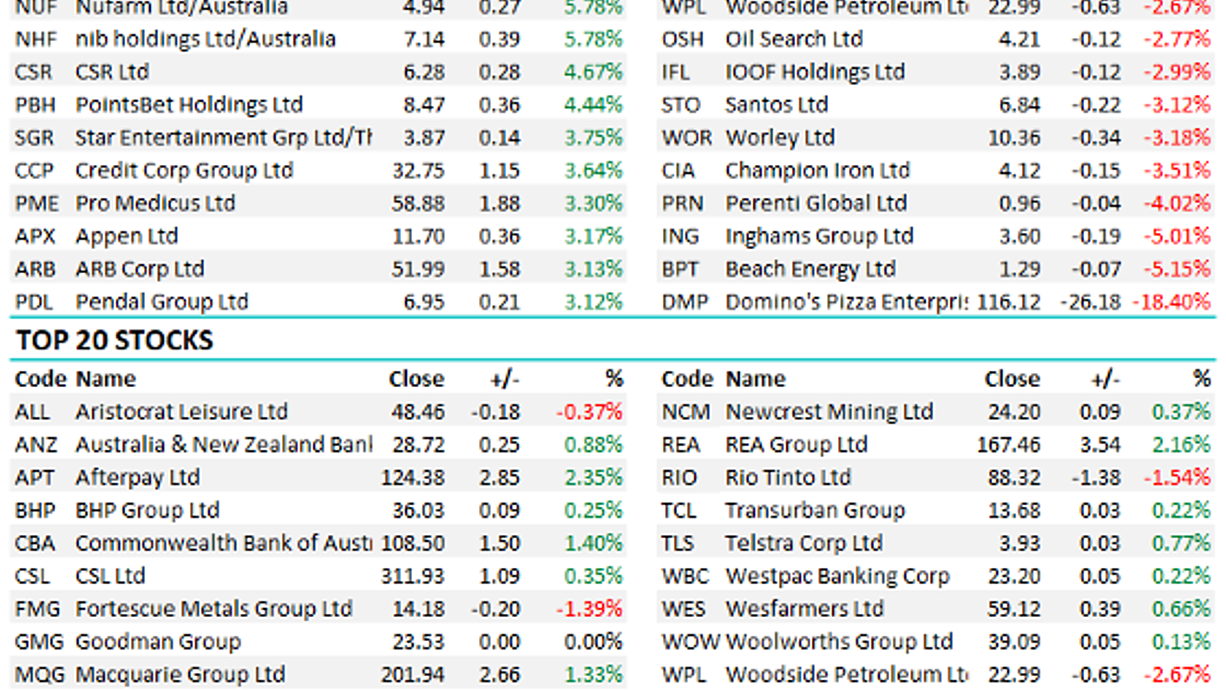This screenshot has width=1226, height=690.
Task: Select "Oil Search Ltd" company name
Action: pyautogui.click(x=794, y=40)
